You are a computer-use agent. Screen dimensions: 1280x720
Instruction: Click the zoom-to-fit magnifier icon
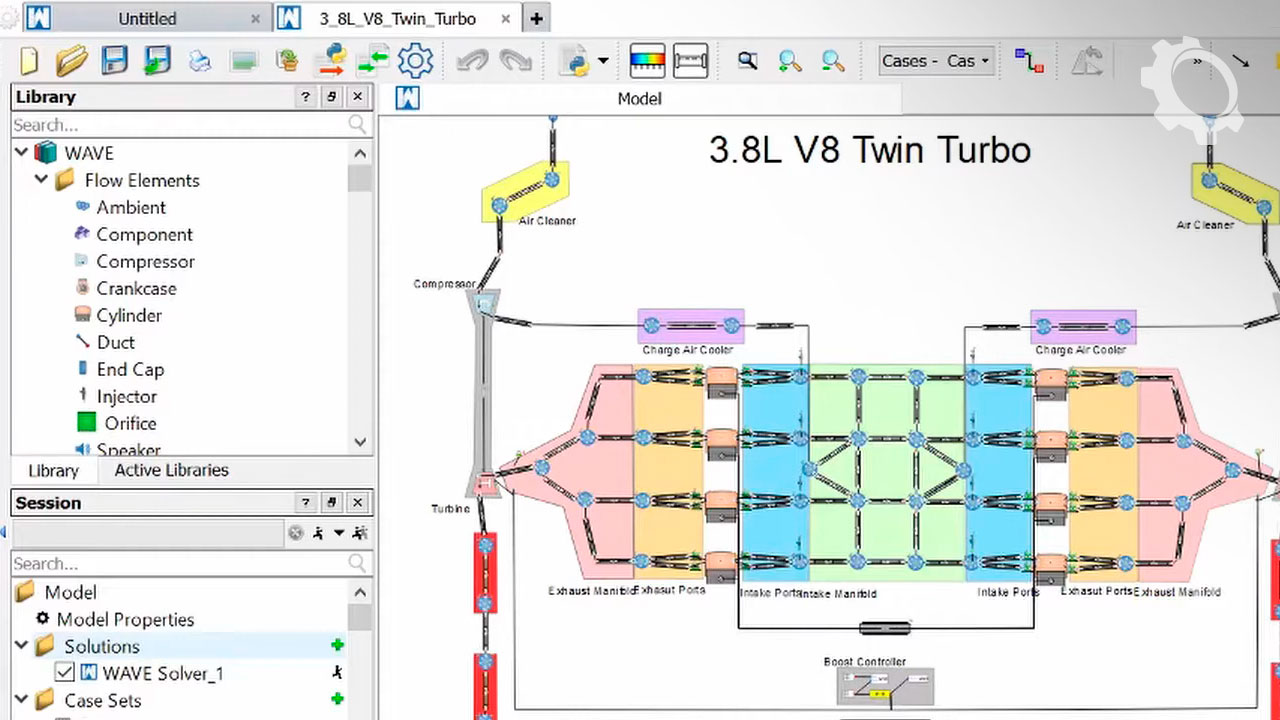pos(747,61)
